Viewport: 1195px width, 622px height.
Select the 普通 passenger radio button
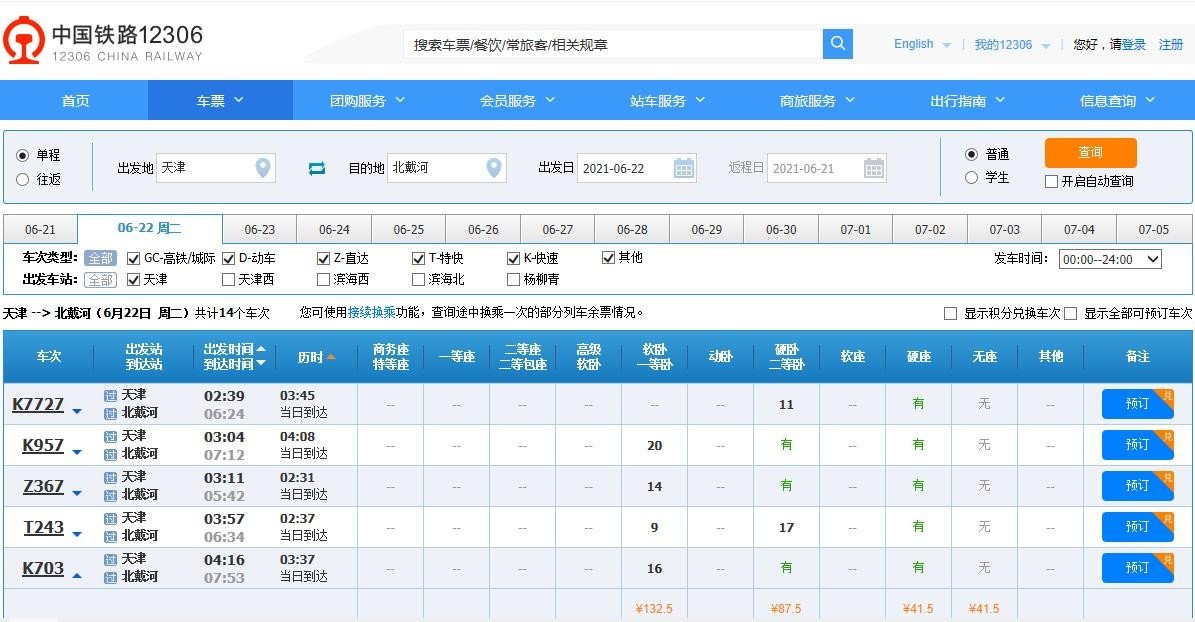click(971, 154)
